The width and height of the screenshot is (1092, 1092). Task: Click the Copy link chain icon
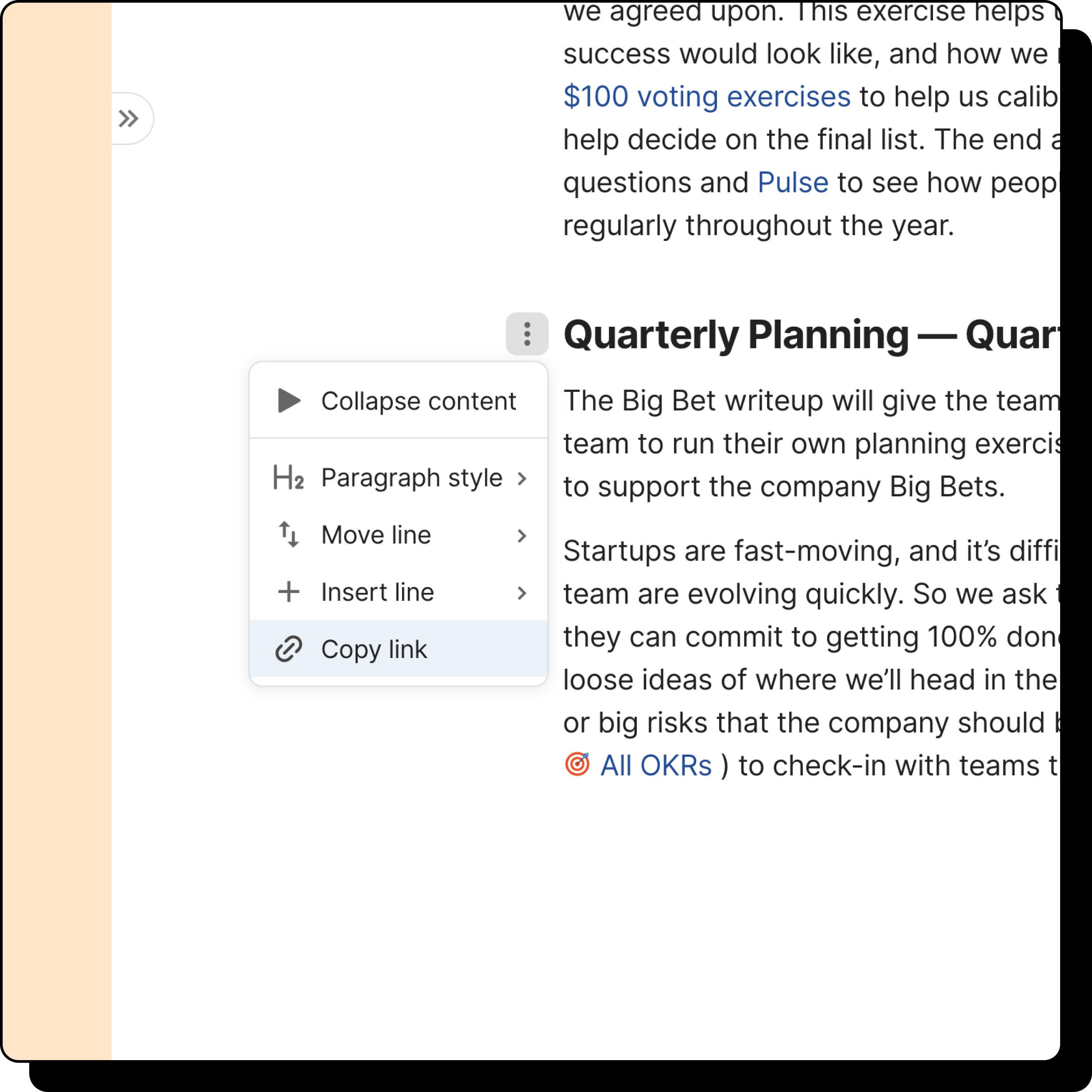[288, 649]
